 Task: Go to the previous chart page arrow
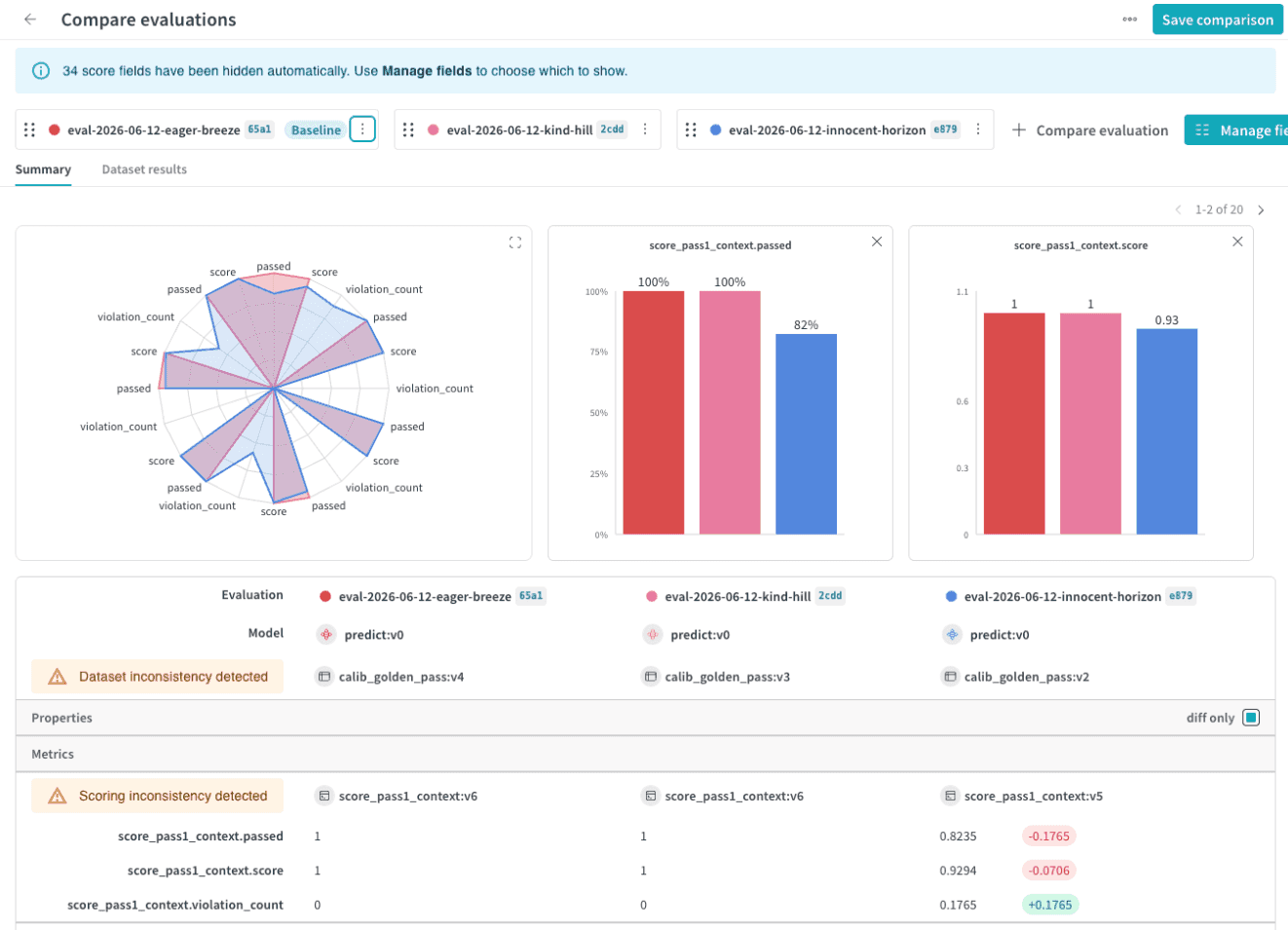(1178, 210)
